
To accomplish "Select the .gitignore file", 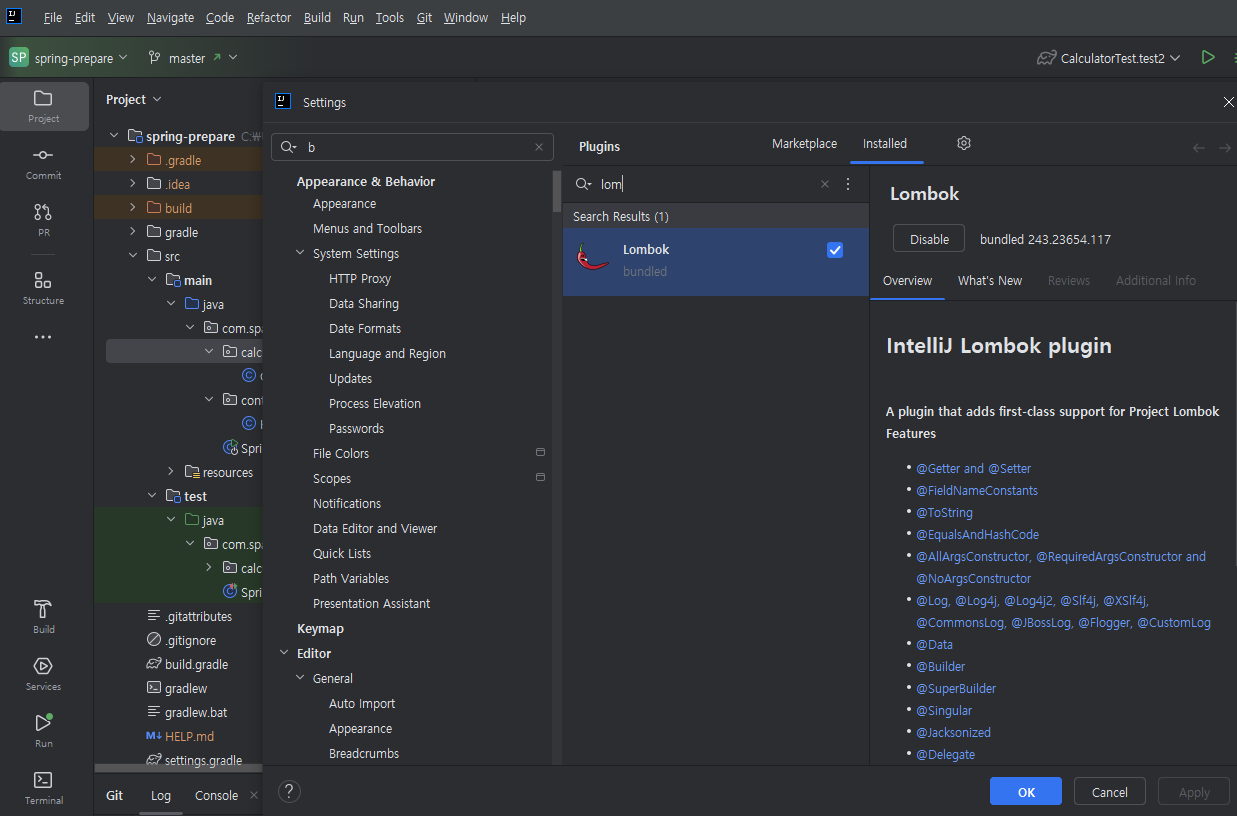I will (181, 640).
